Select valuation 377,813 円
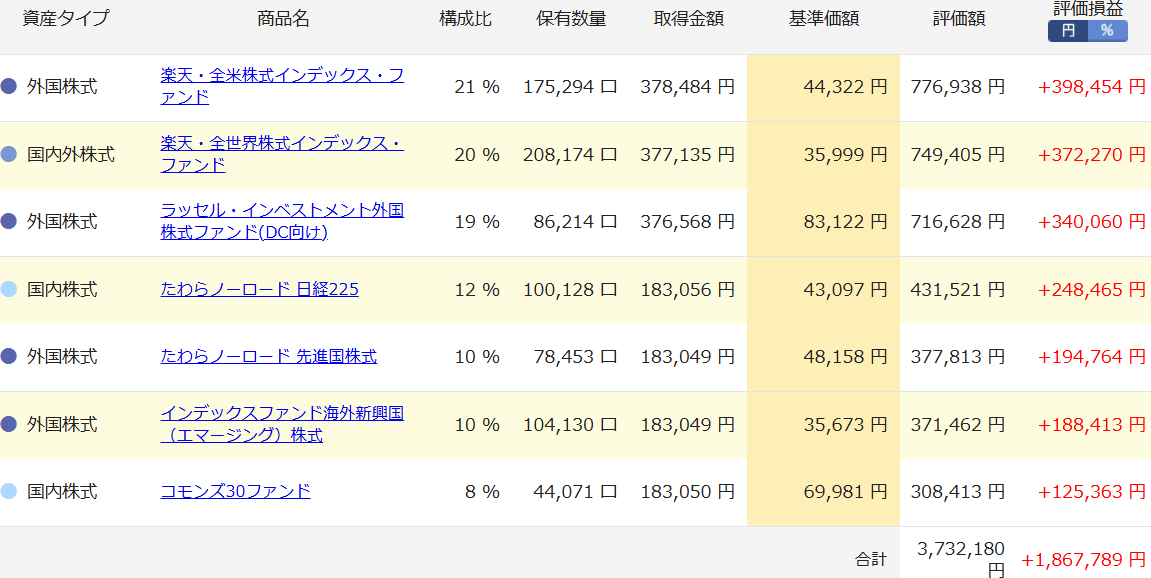Screen dimensions: 1151x578 tap(958, 357)
